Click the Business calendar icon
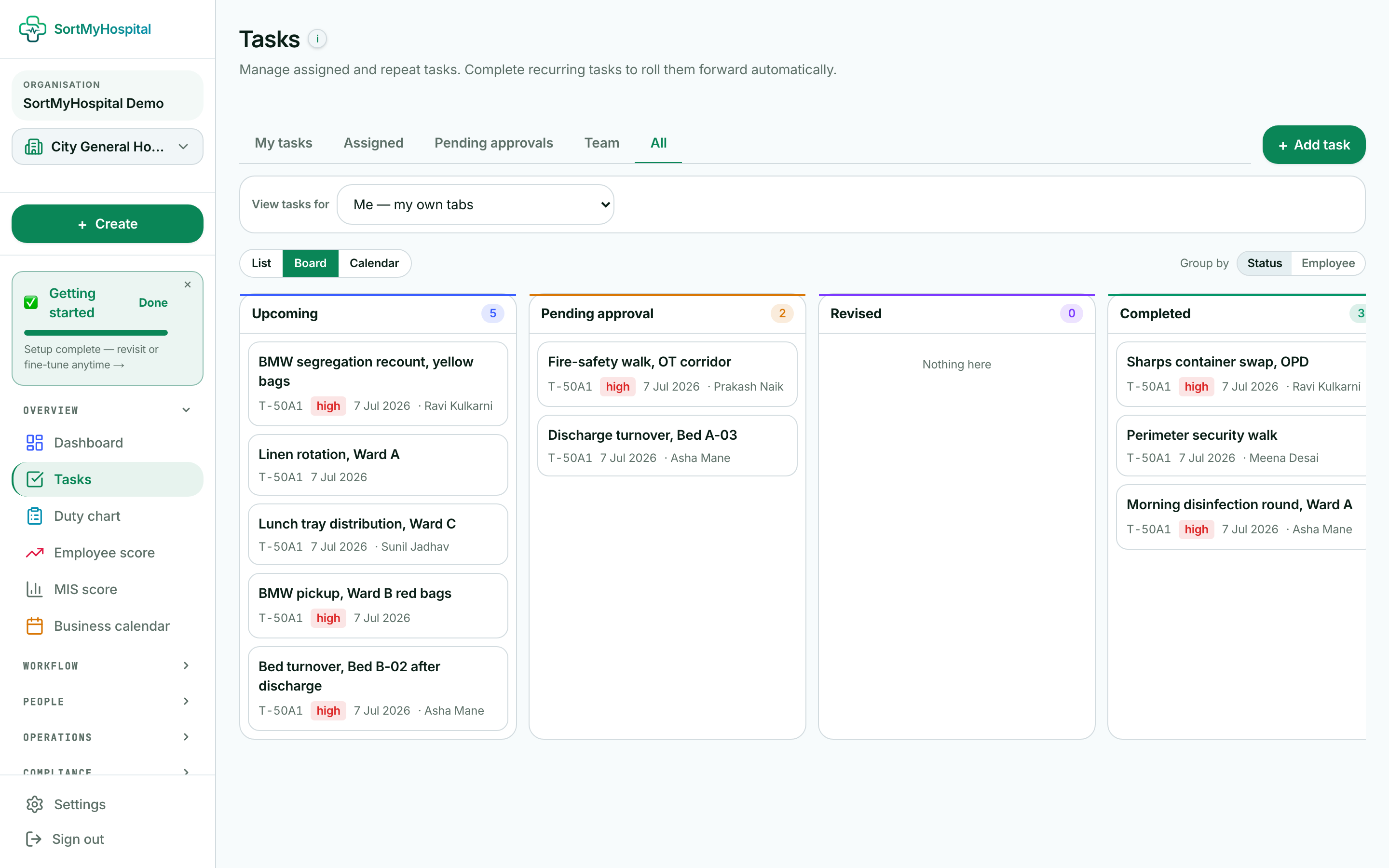 (x=34, y=626)
